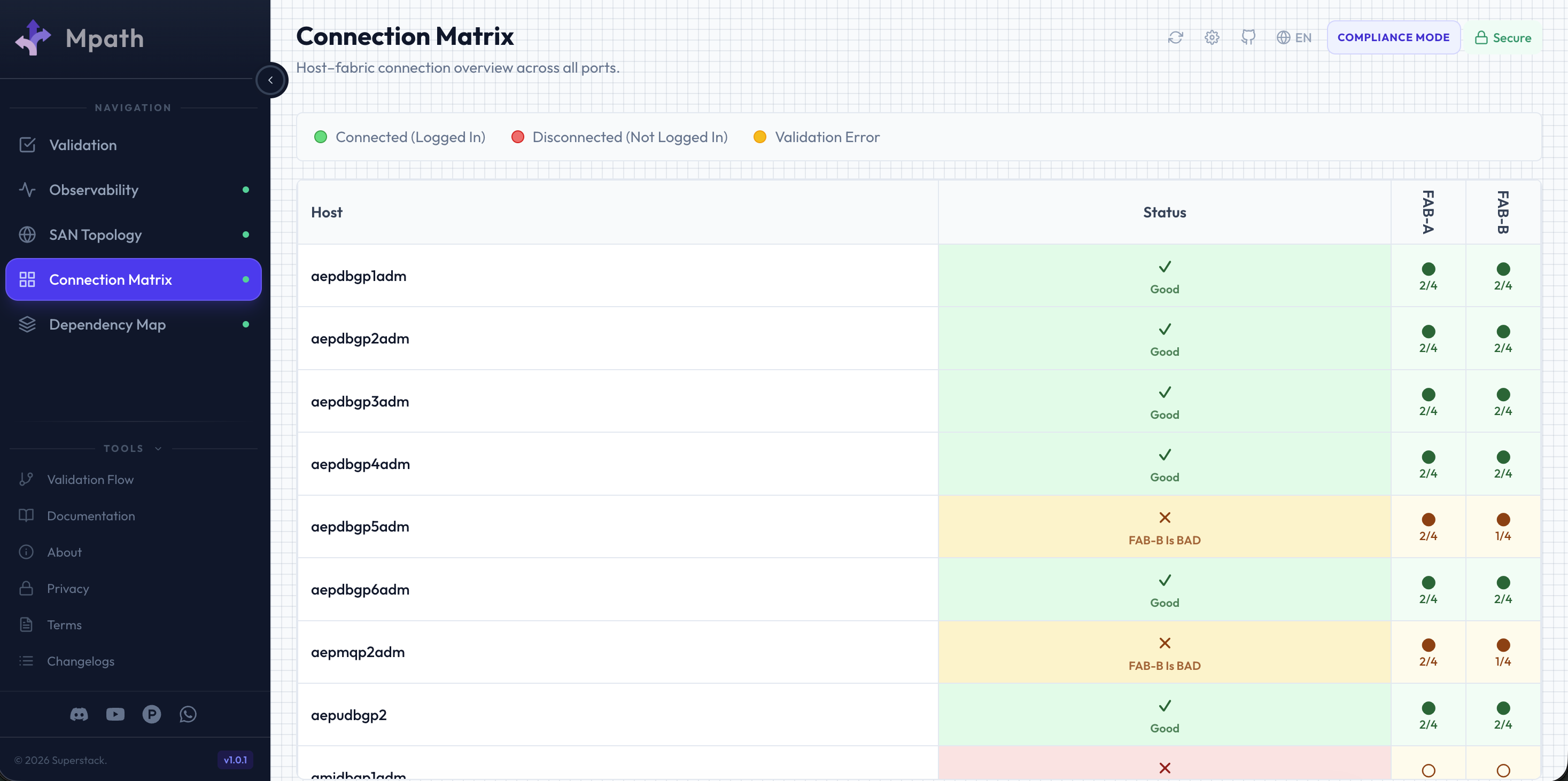Select host aepdbgp6adm
The height and width of the screenshot is (781, 1568).
[360, 589]
